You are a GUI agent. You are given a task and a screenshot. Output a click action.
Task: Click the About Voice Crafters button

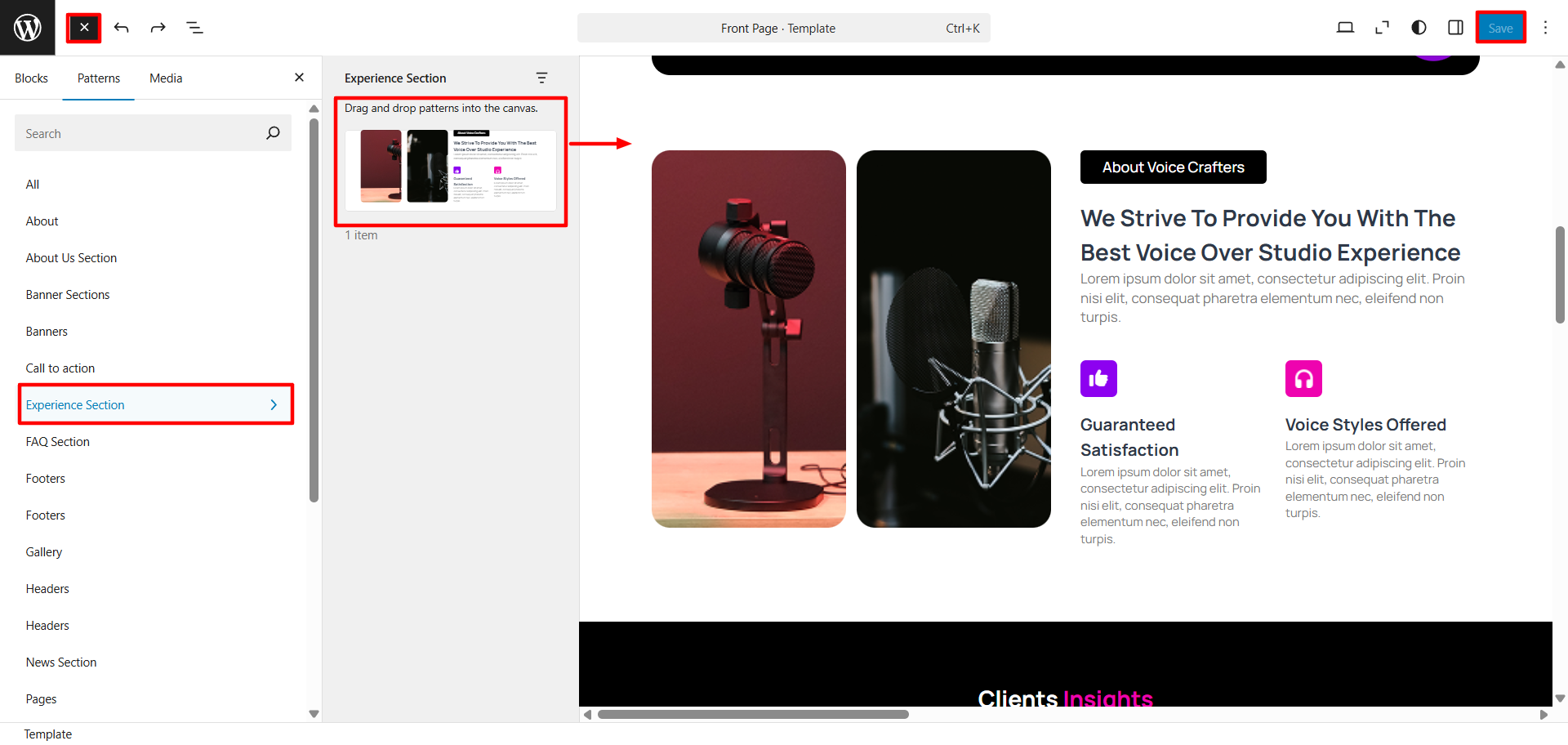click(x=1173, y=167)
